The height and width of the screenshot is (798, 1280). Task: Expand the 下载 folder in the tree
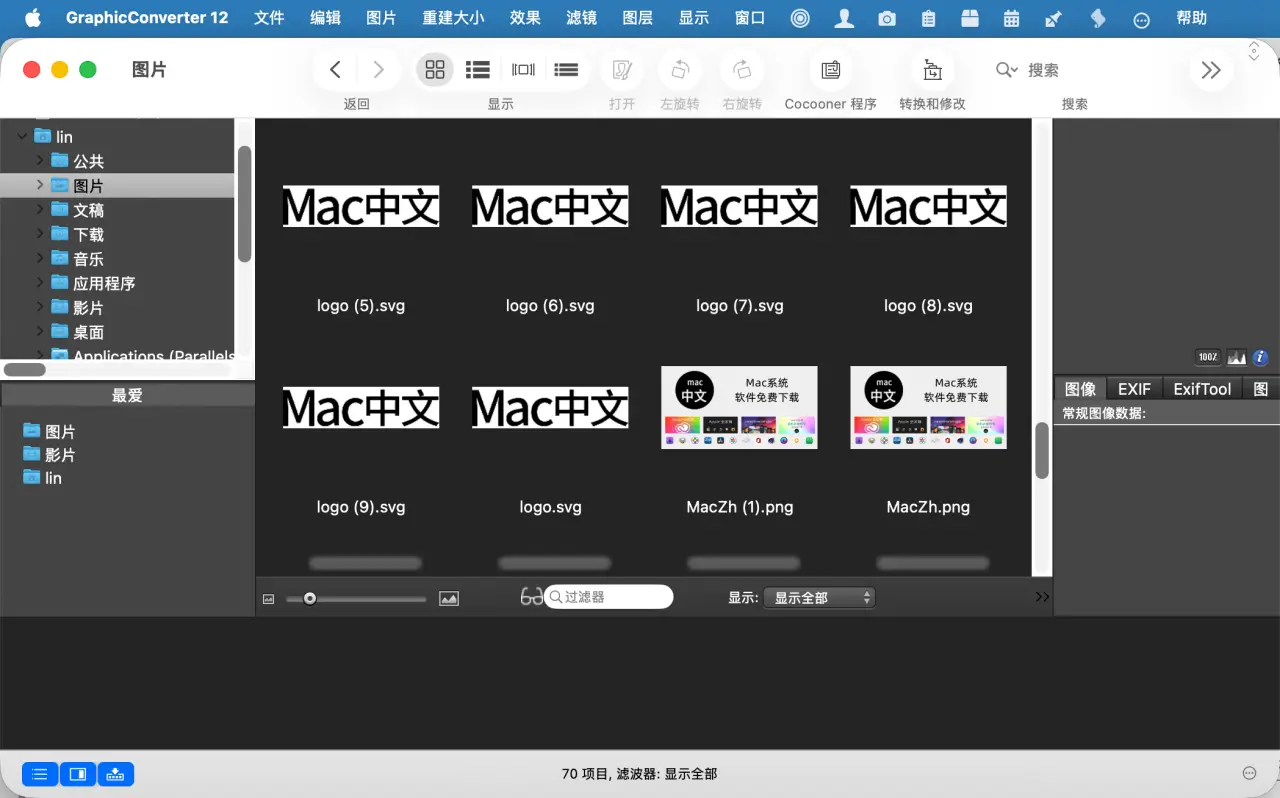pyautogui.click(x=40, y=234)
